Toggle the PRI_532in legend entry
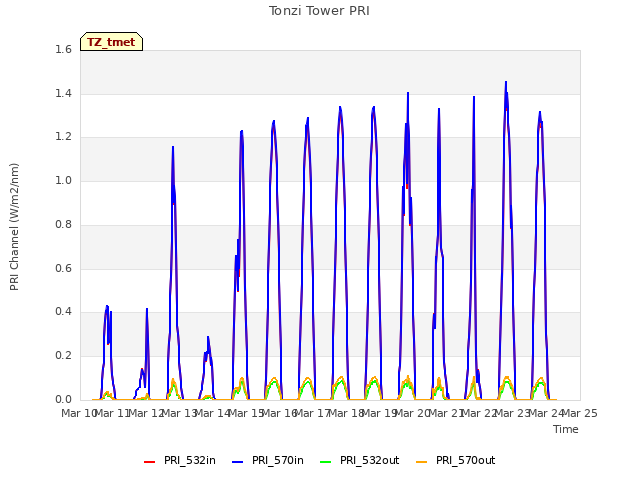 tap(180, 460)
